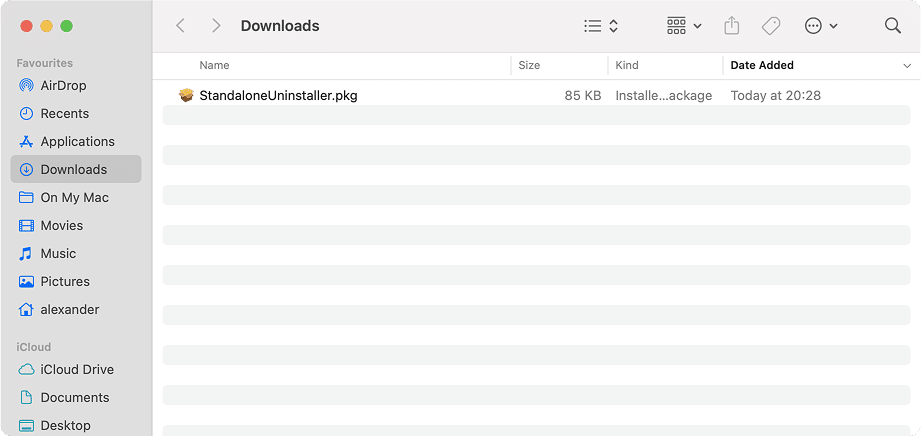Minimize the window with the yellow button
921x436 pixels.
[46, 26]
